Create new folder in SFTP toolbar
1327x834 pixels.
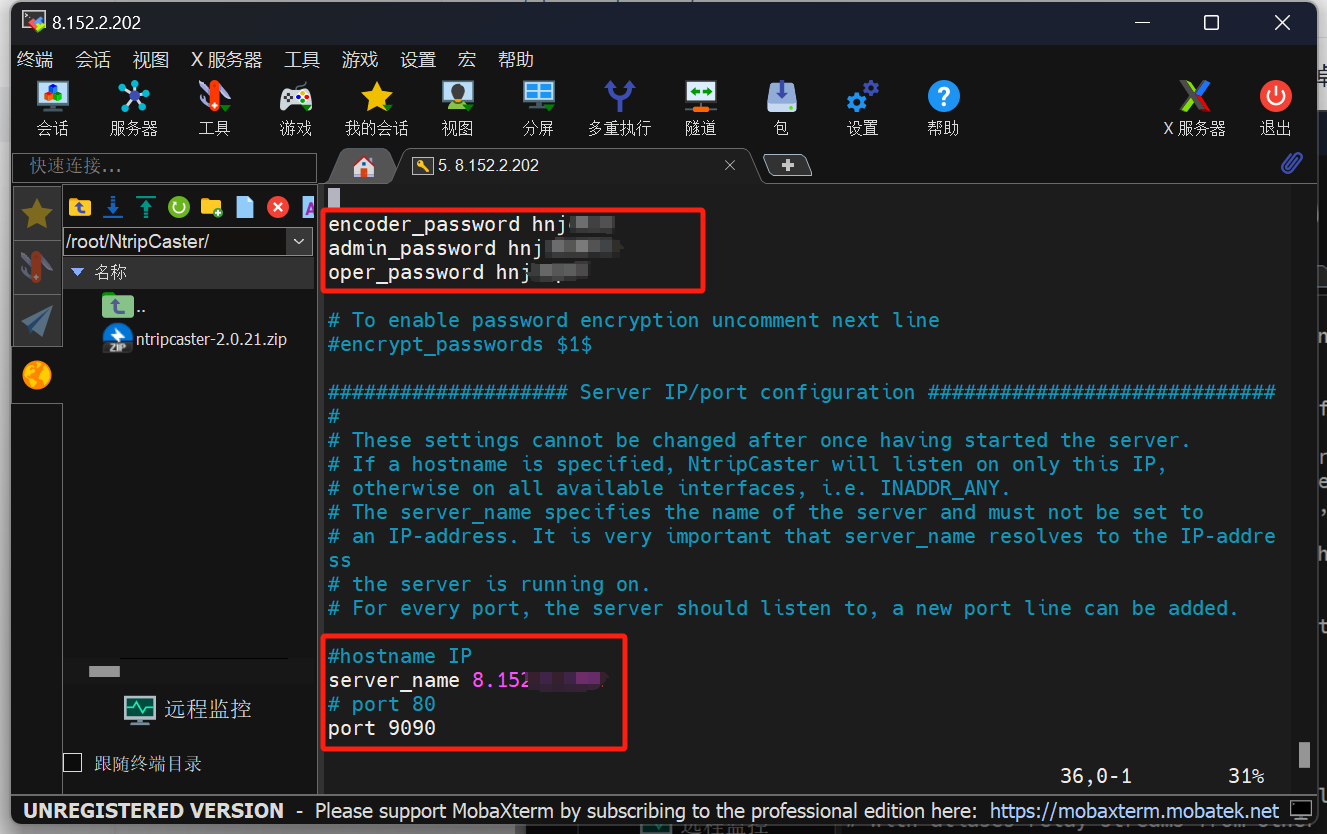212,207
